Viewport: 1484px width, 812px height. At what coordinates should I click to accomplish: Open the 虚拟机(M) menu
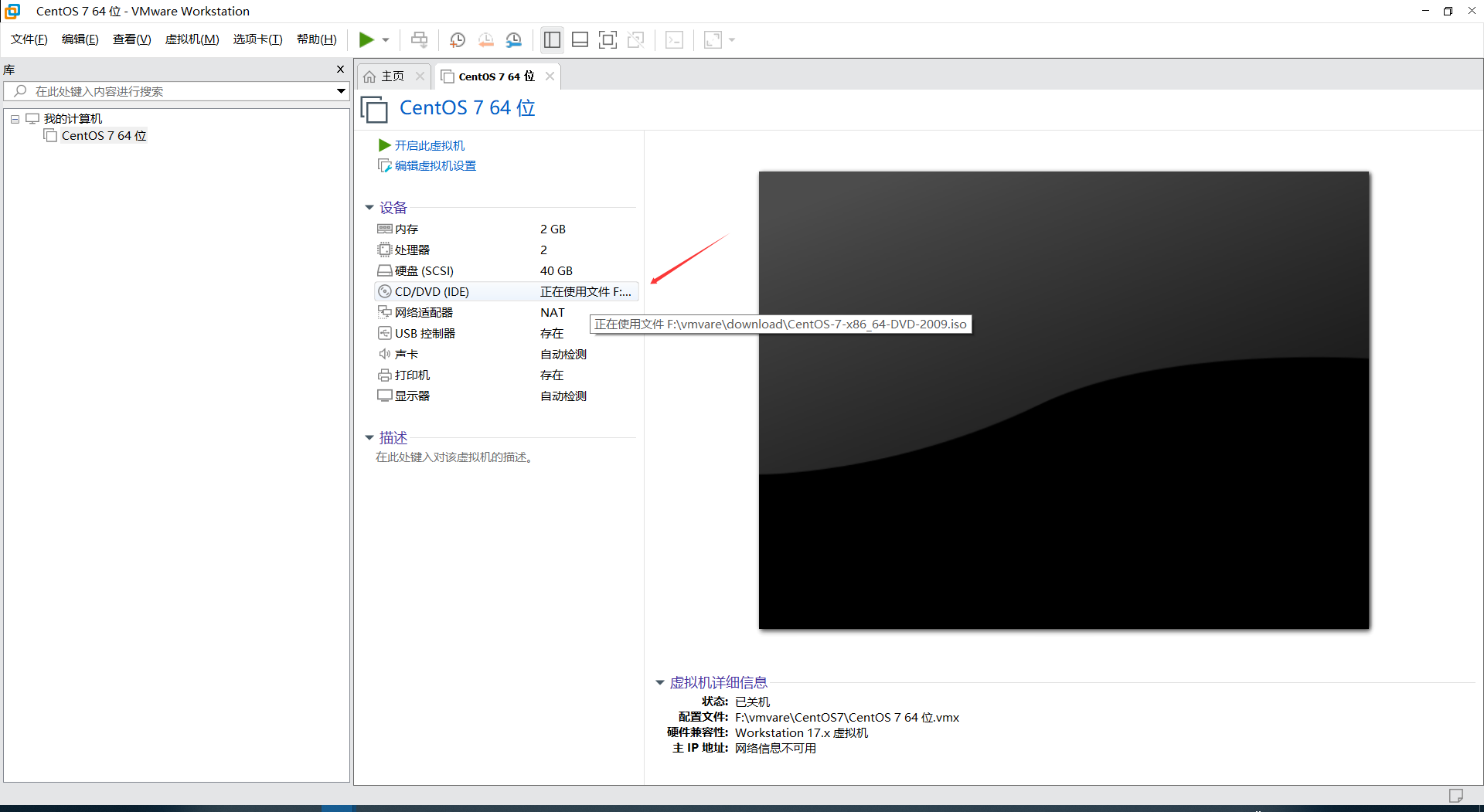point(192,39)
